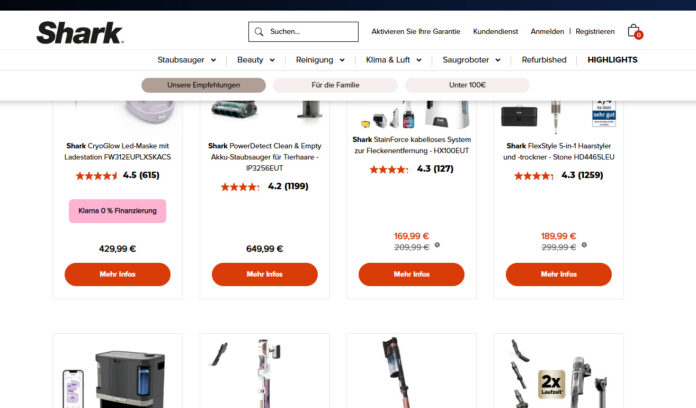Screen dimensions: 696x408
Task: Click into the Suchen search field
Action: click(x=303, y=32)
